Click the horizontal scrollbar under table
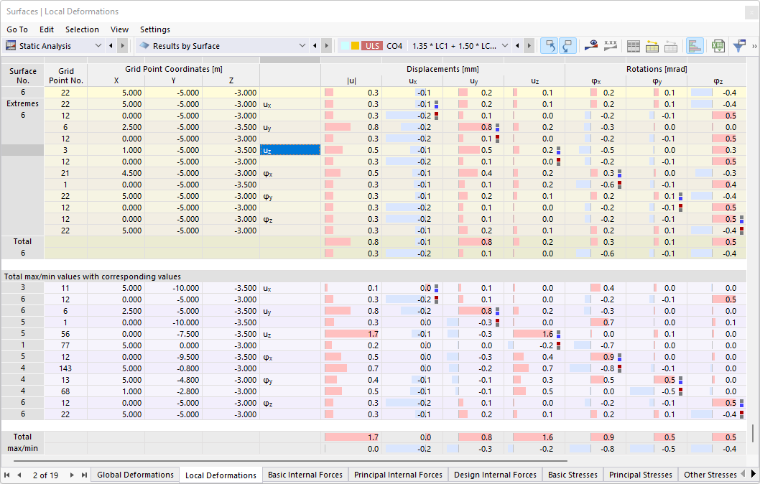Viewport: 760px width, 484px height. 290,461
